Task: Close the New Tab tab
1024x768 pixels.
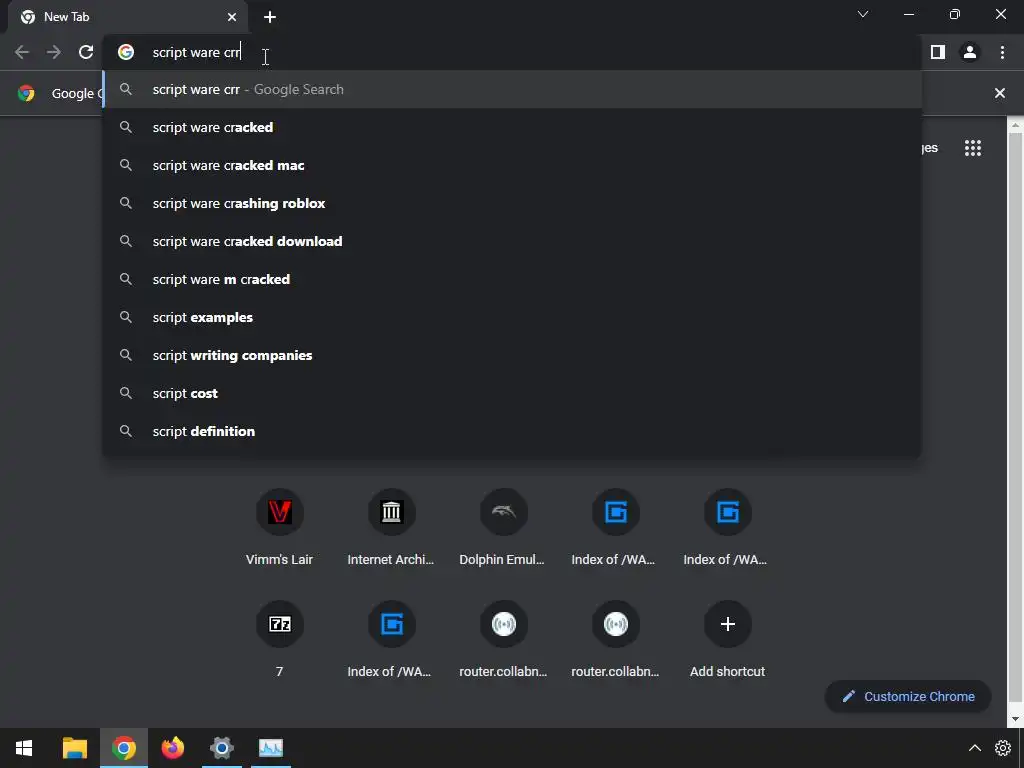Action: point(232,17)
